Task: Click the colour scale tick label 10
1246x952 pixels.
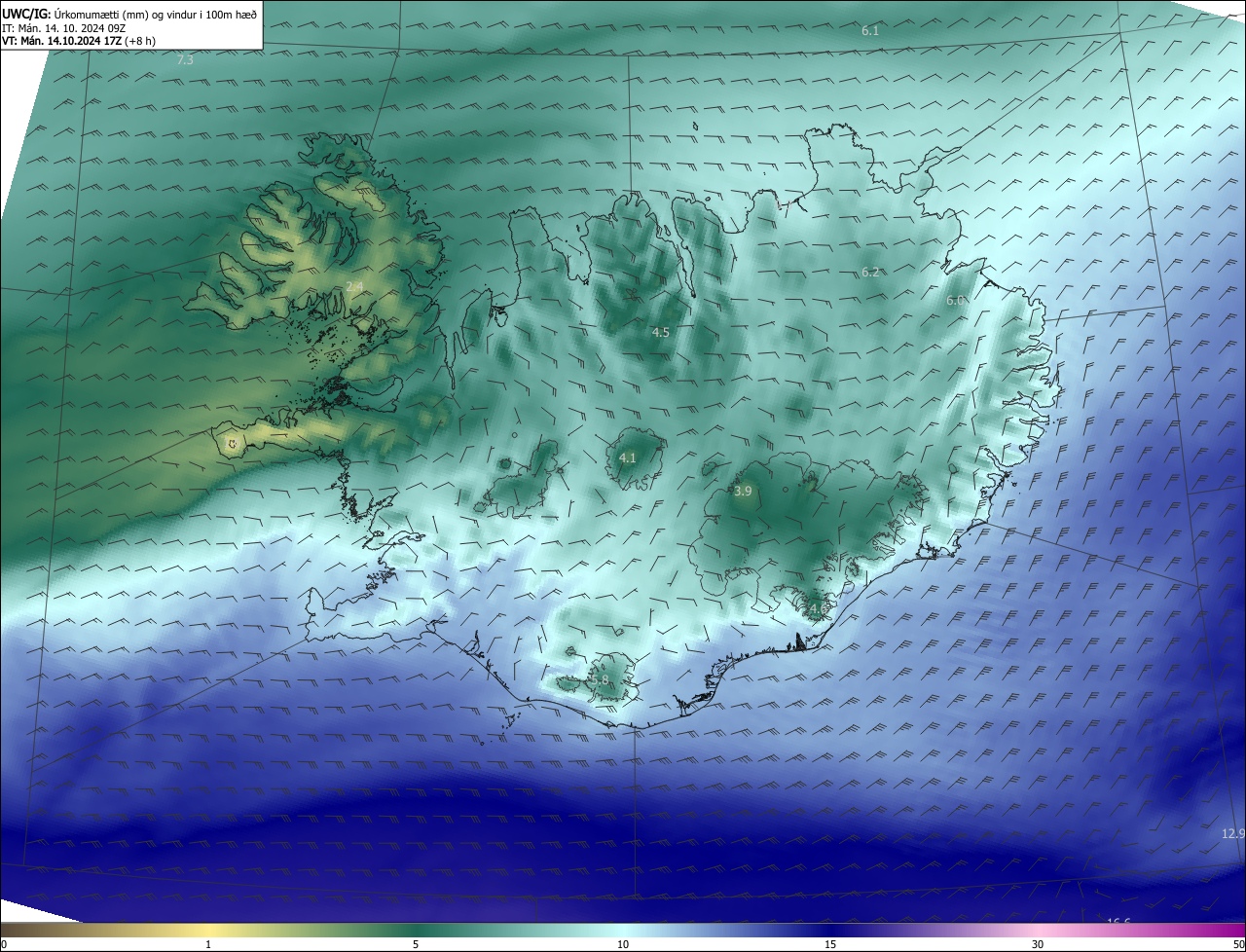Action: [623, 944]
